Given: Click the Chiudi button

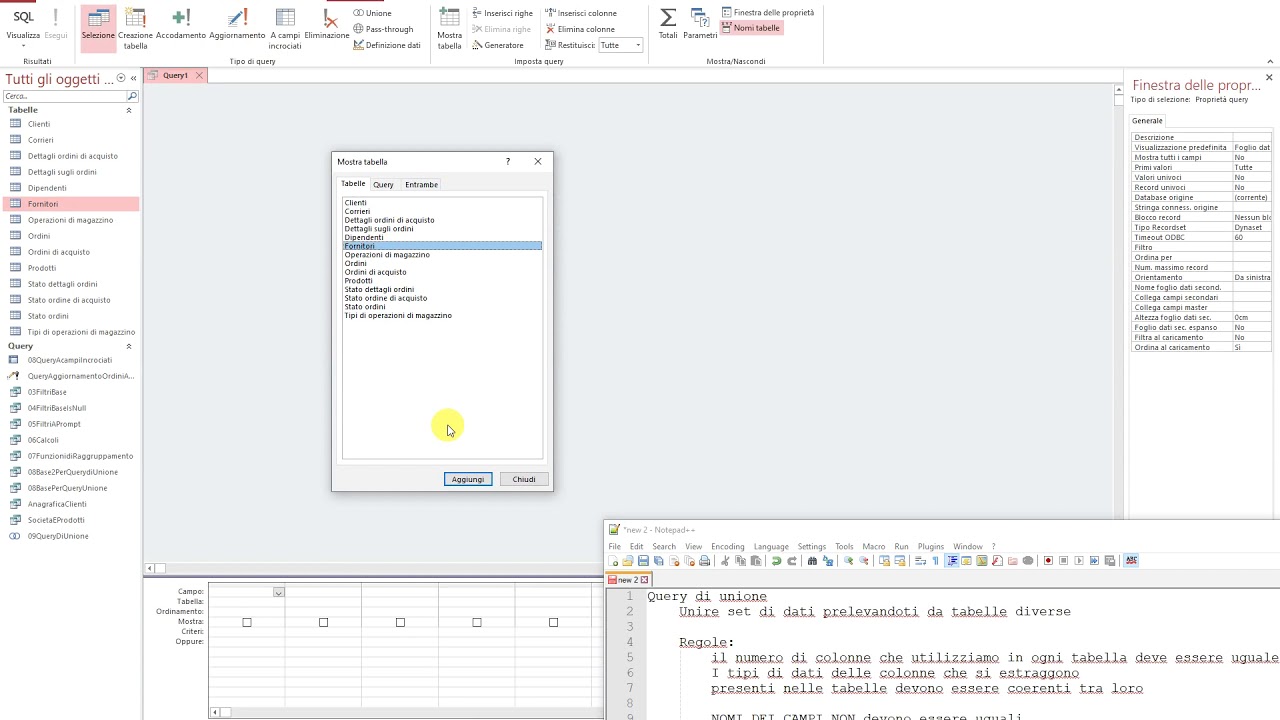Looking at the screenshot, I should click(524, 479).
